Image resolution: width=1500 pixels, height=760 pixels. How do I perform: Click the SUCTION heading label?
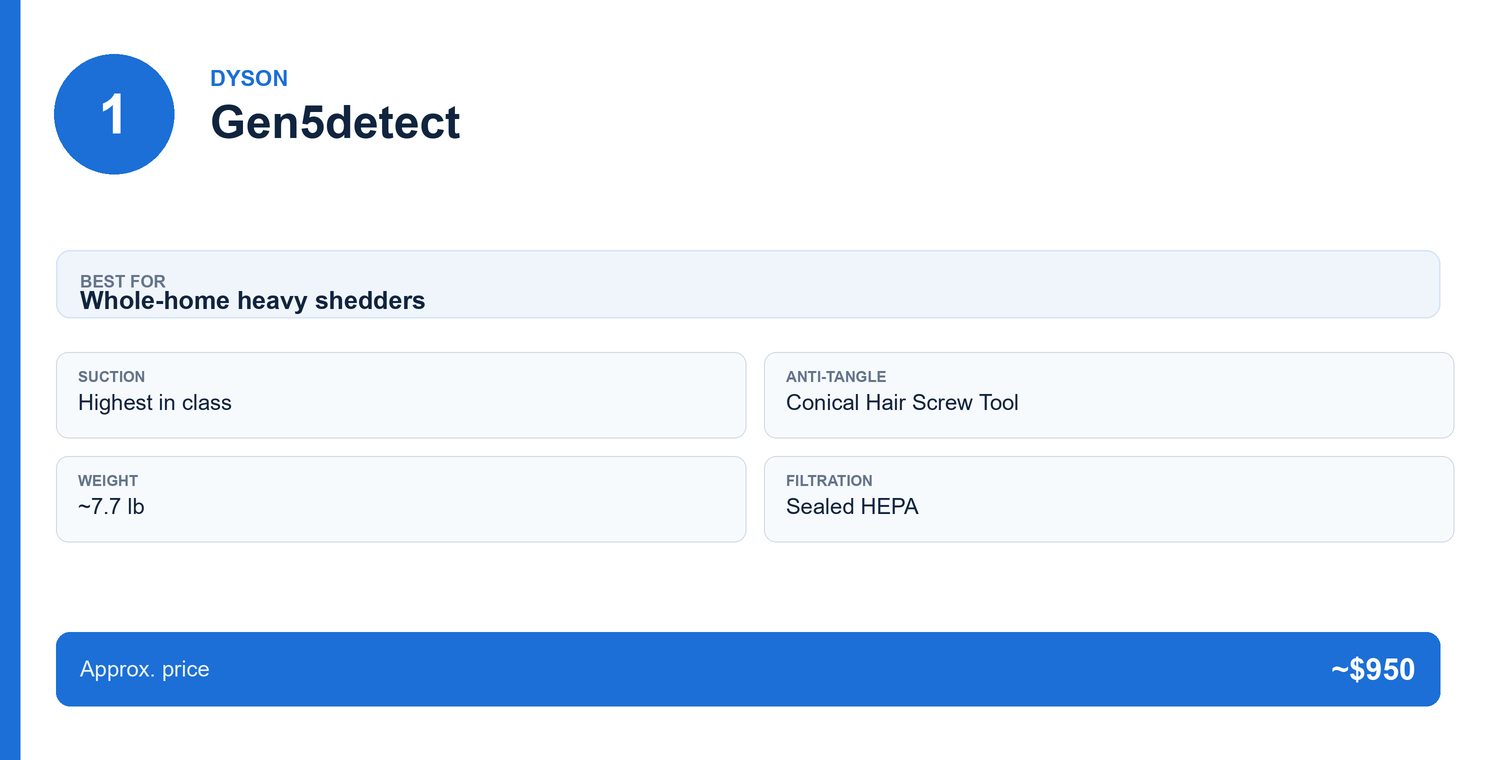(112, 377)
